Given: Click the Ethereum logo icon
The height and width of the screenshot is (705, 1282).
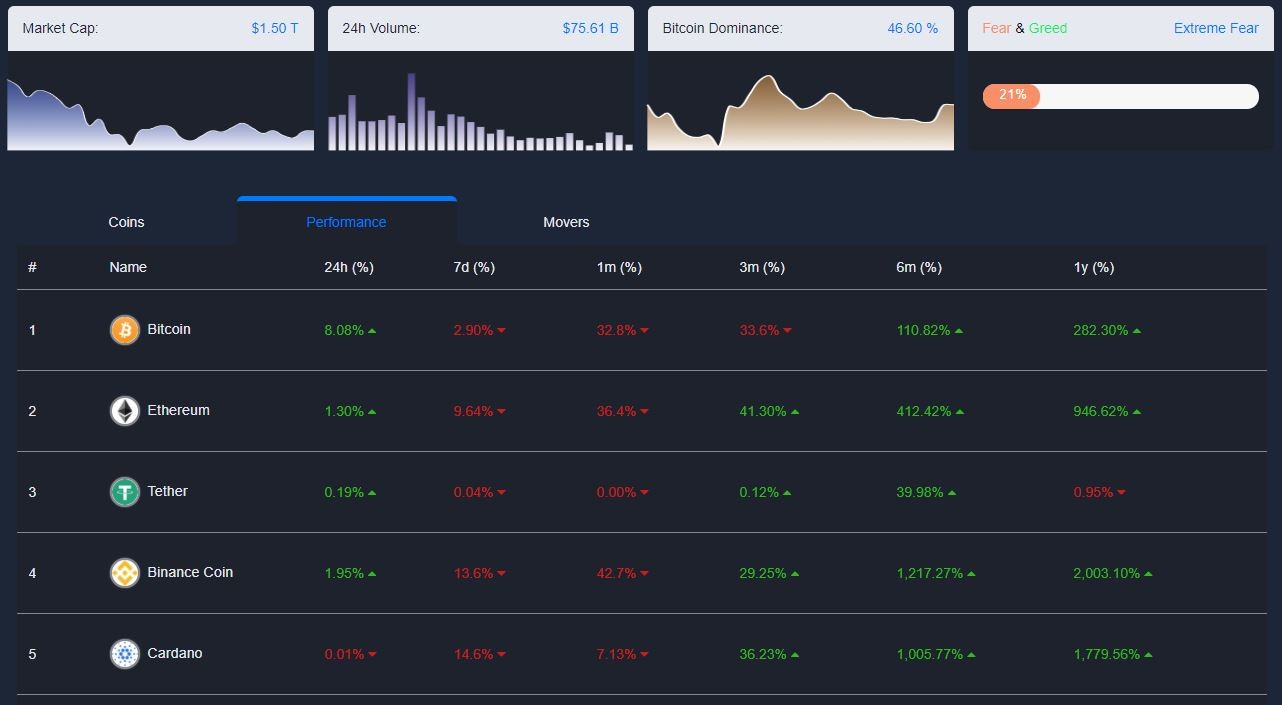Looking at the screenshot, I should coord(124,411).
